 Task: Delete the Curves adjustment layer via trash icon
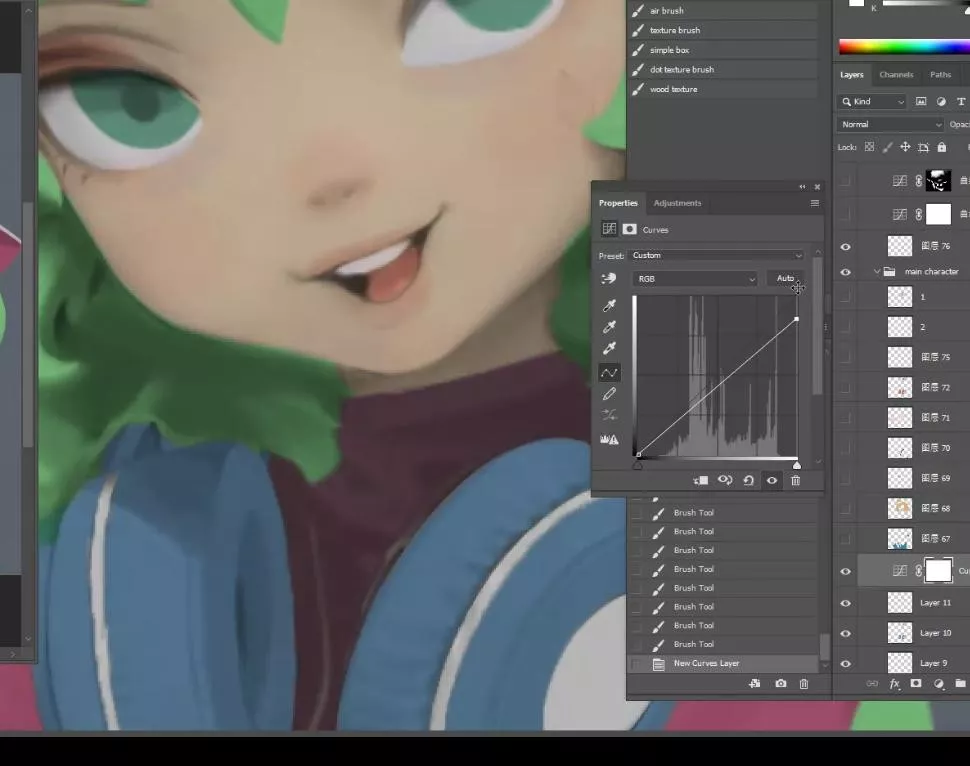click(x=796, y=481)
